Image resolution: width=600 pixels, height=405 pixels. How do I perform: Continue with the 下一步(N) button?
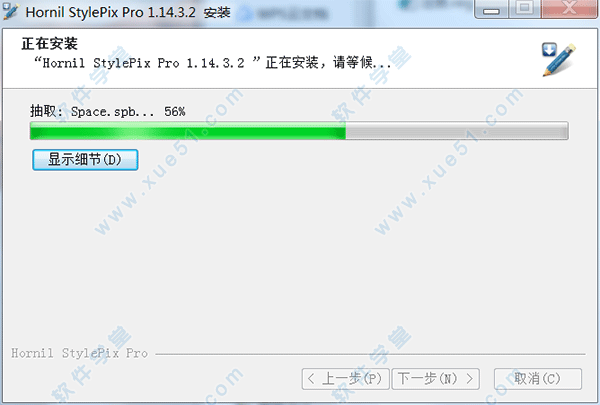436,379
